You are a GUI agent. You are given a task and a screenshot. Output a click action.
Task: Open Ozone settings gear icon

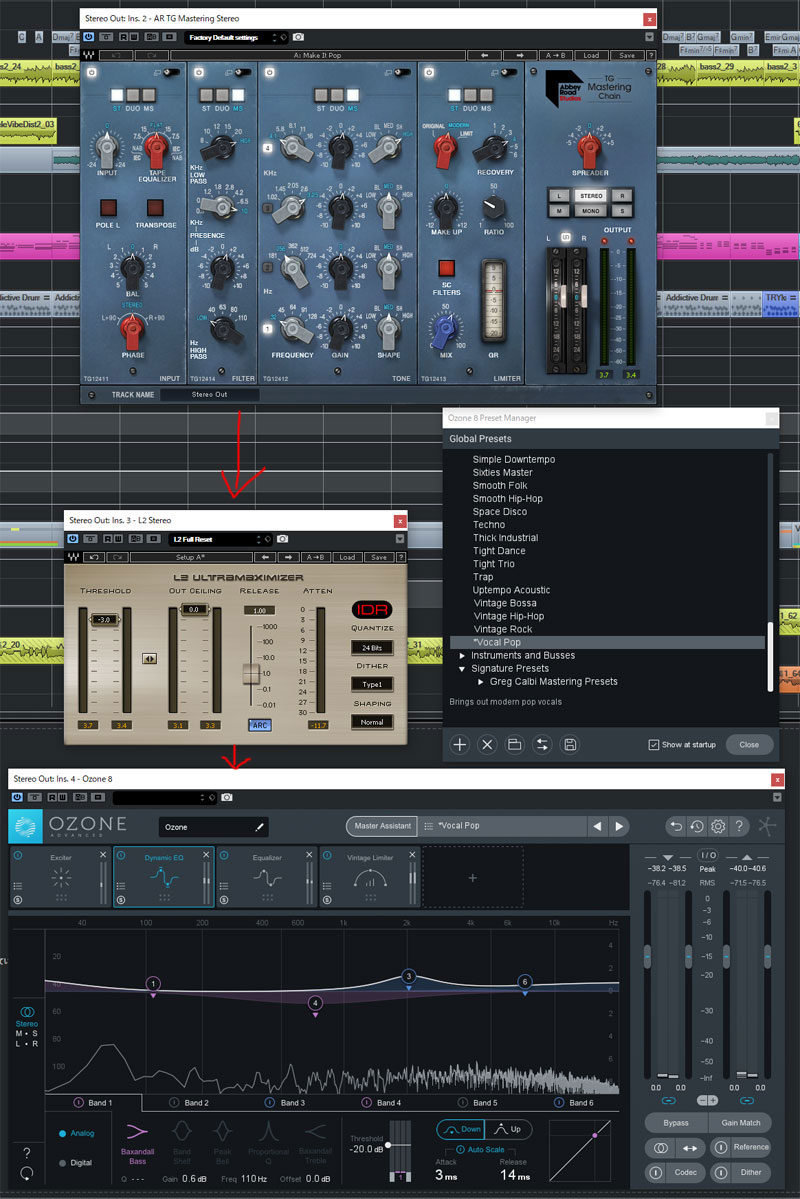click(717, 827)
